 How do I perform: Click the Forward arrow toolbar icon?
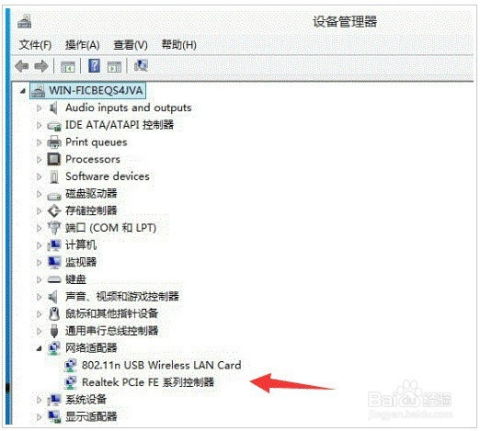pos(41,66)
